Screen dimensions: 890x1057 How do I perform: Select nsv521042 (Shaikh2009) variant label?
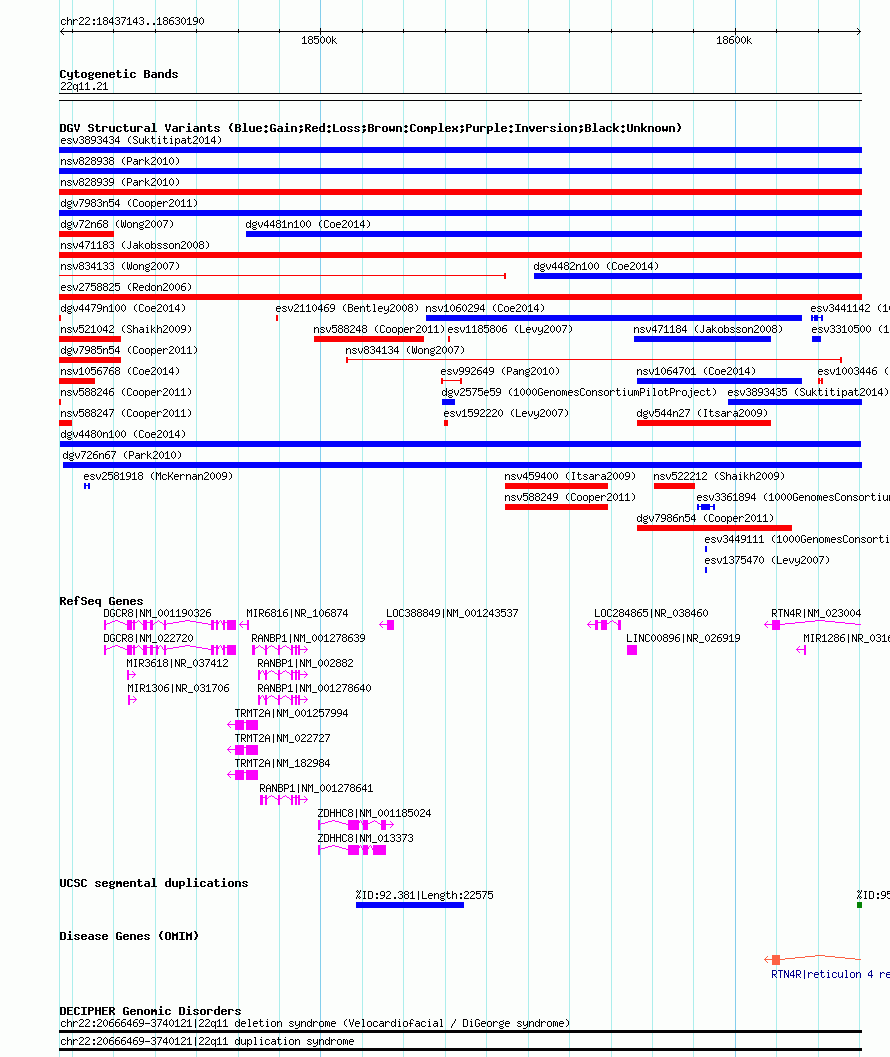[x=126, y=329]
